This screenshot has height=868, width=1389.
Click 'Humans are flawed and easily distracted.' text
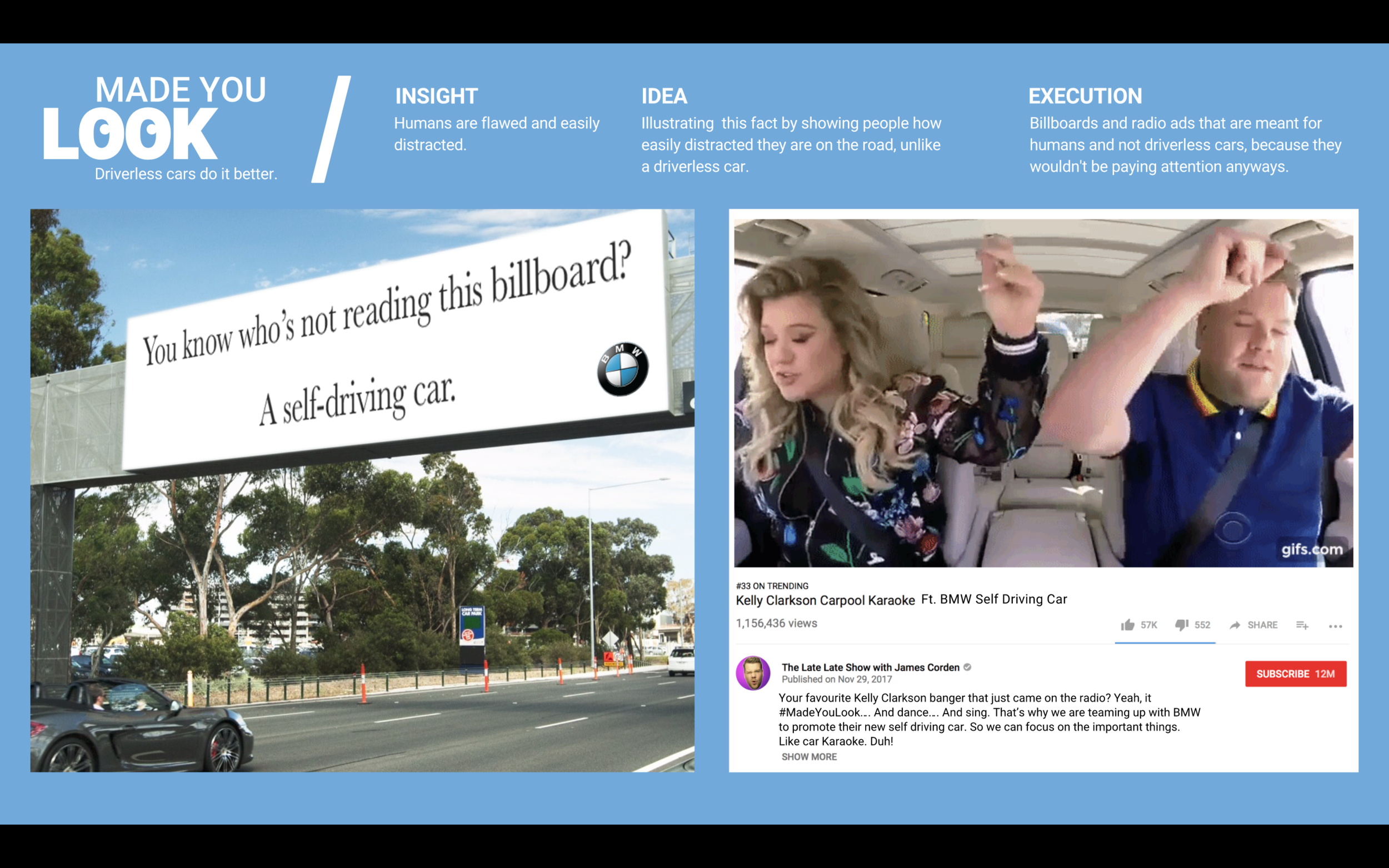[497, 134]
